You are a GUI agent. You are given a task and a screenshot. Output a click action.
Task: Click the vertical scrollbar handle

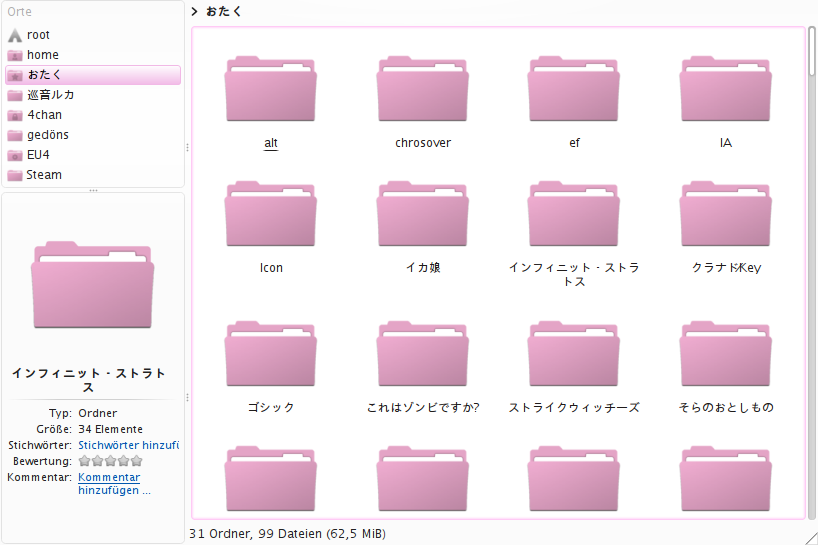[x=812, y=51]
